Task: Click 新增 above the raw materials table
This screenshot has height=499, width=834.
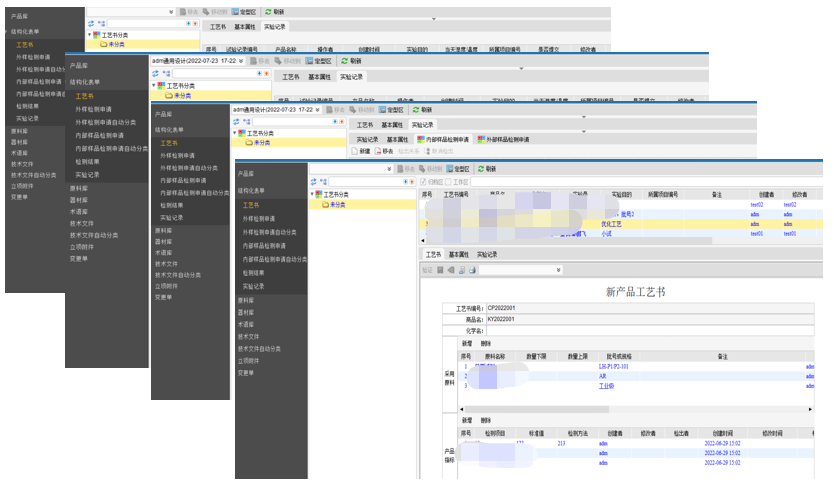Action: pos(466,343)
